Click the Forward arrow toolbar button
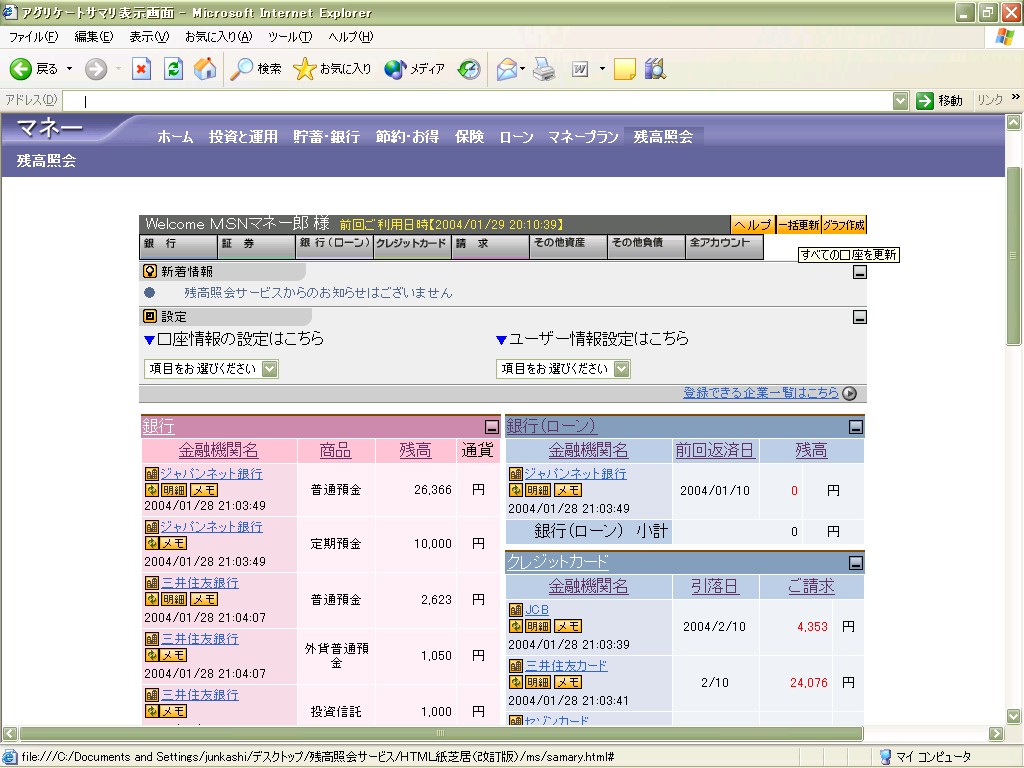This screenshot has width=1024, height=768. [96, 69]
